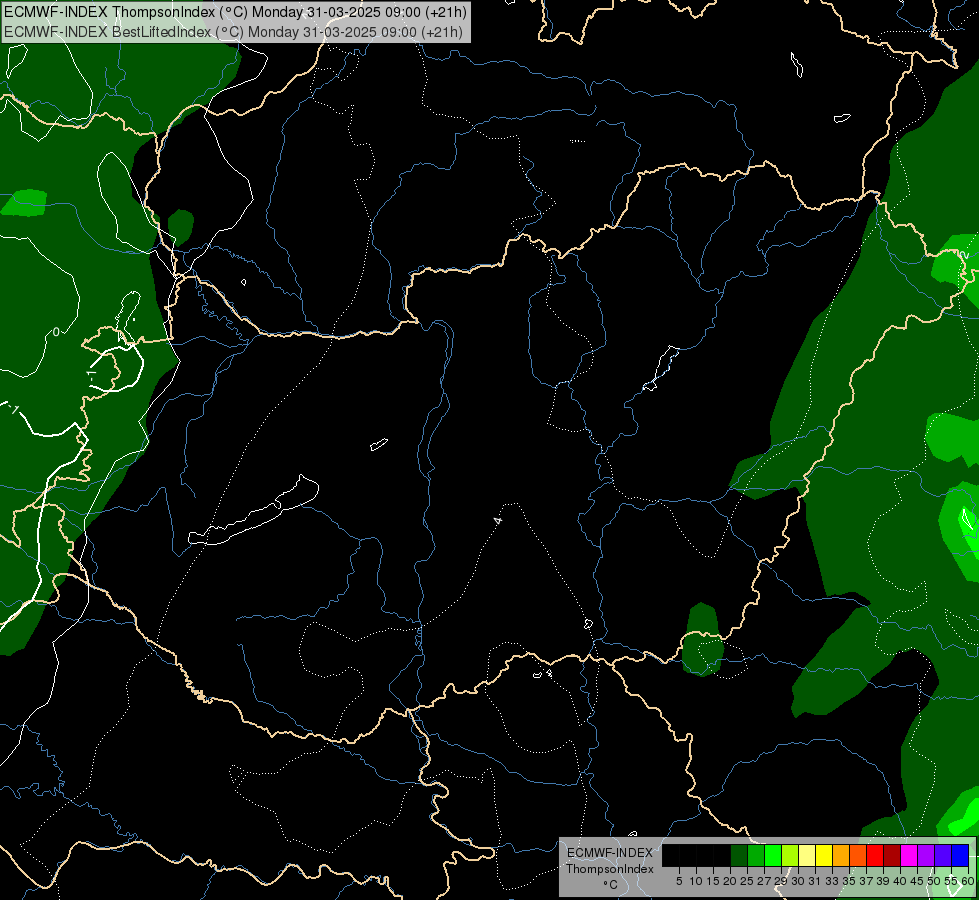The image size is (979, 900).
Task: Click the legend tick value '33'
Action: coord(832,881)
